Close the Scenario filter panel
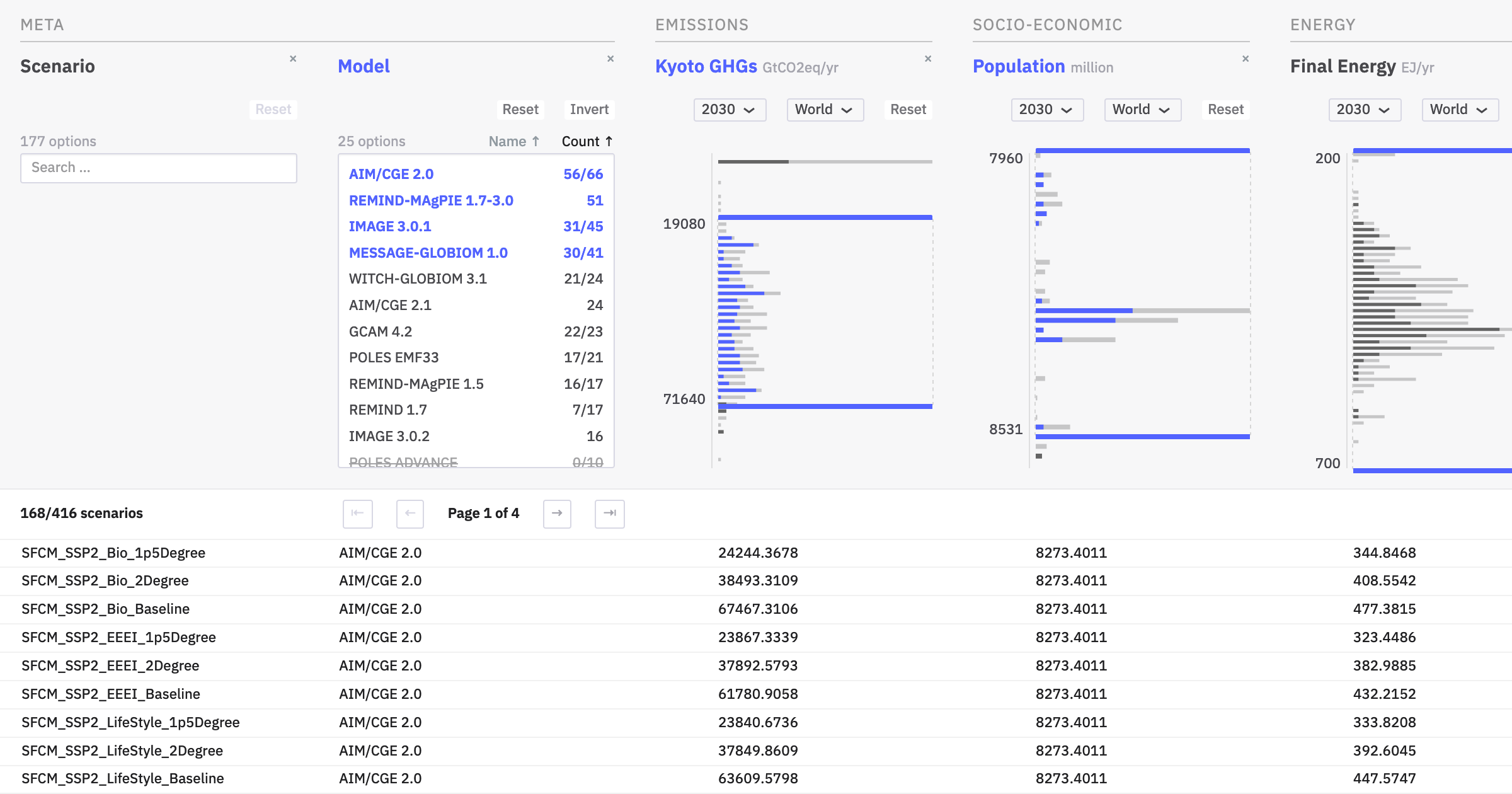This screenshot has width=1512, height=794. pos(293,59)
